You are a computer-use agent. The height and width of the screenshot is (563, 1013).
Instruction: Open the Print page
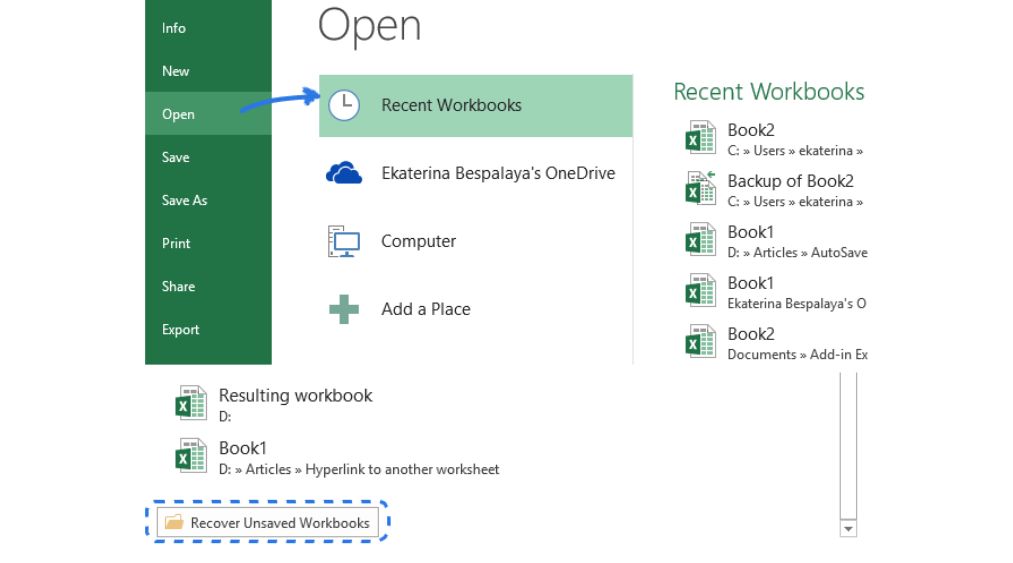point(208,243)
